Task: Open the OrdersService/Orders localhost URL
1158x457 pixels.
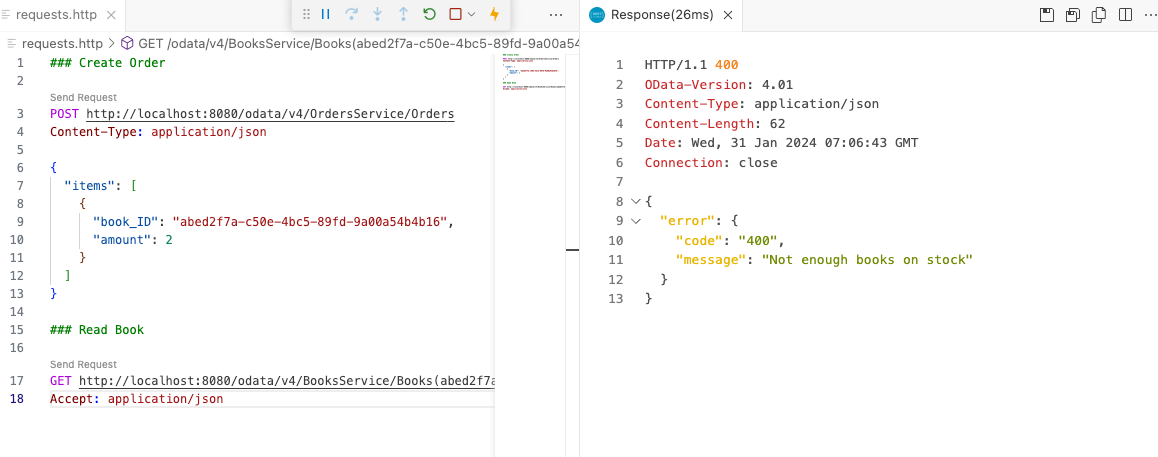Action: click(x=270, y=114)
